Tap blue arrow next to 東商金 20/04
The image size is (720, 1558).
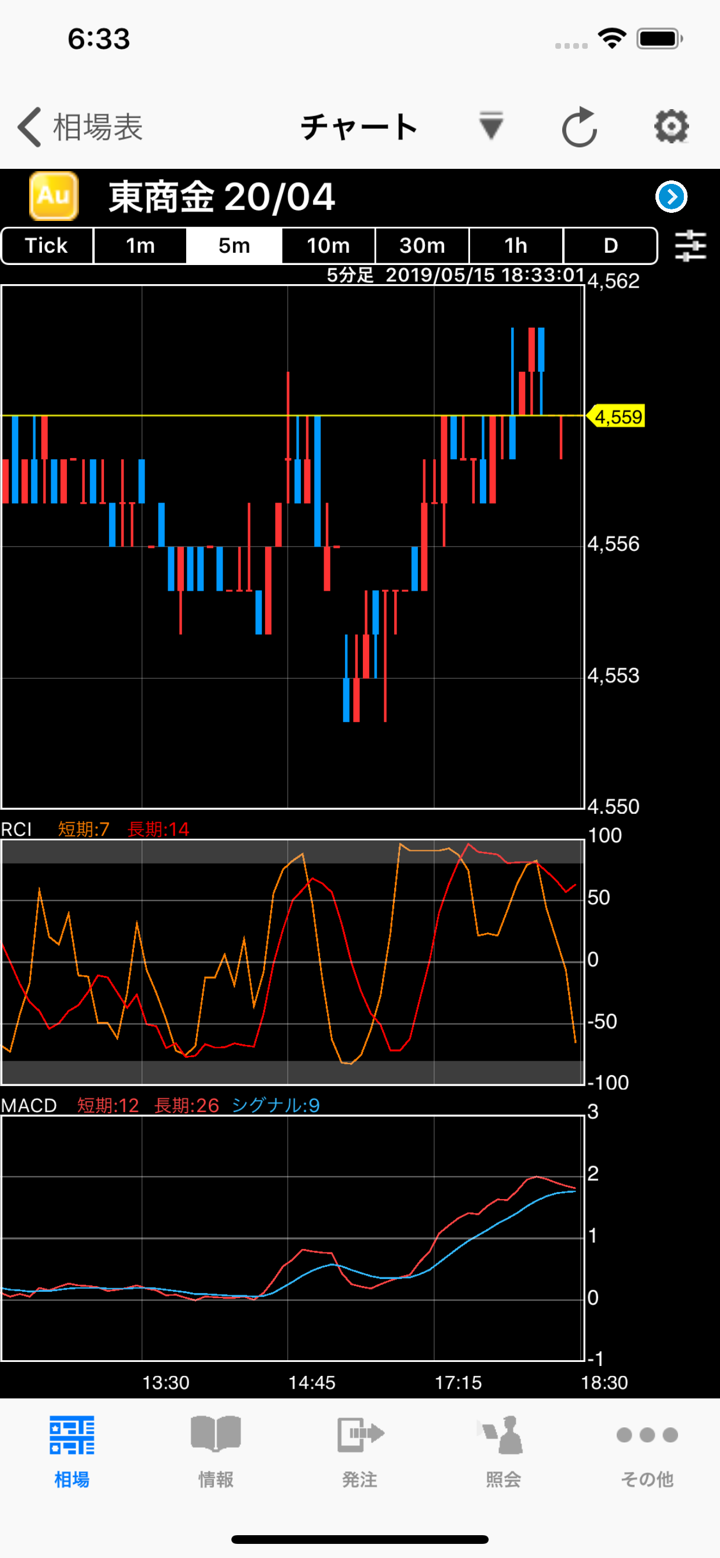click(671, 197)
